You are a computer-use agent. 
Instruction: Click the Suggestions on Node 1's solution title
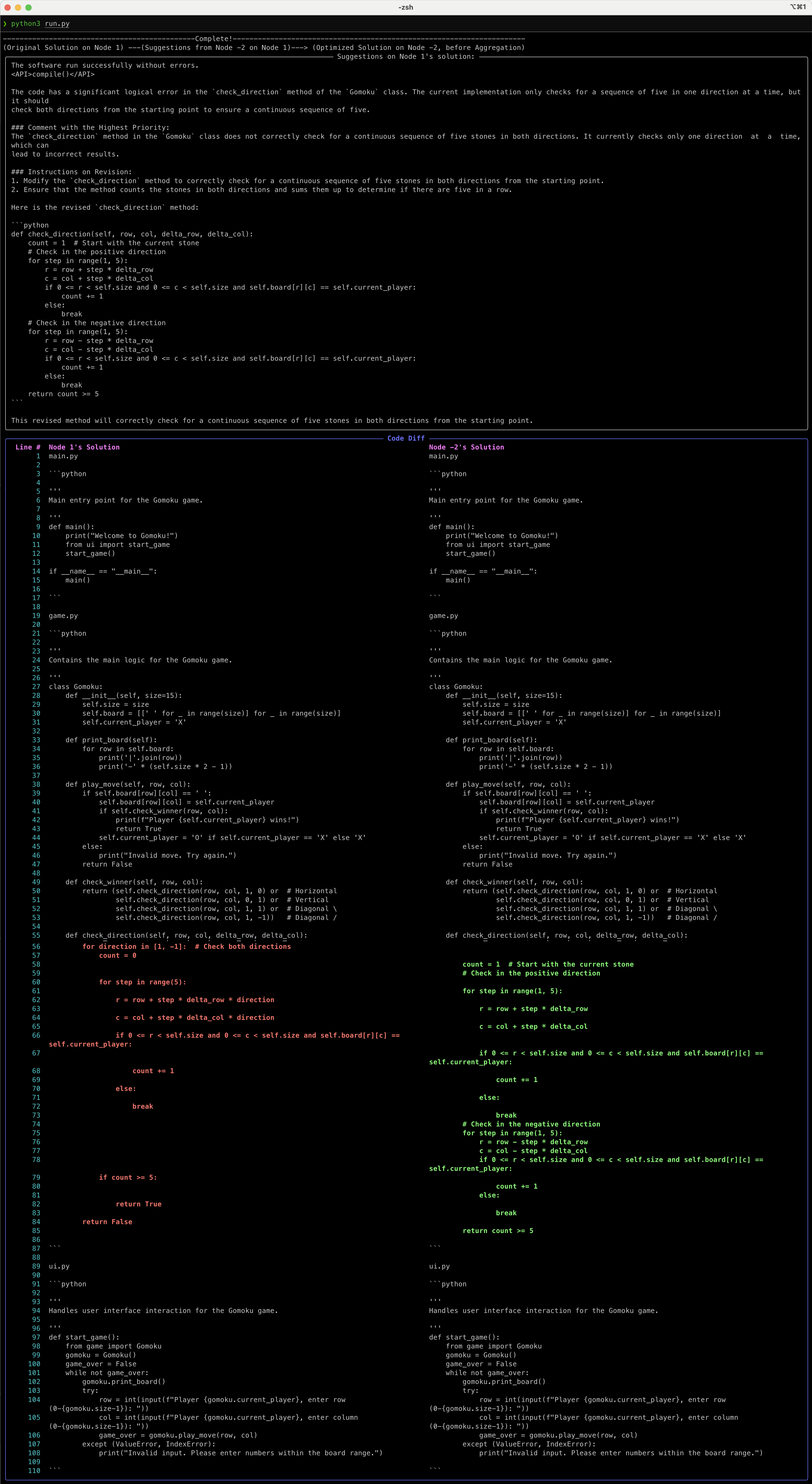tap(405, 56)
